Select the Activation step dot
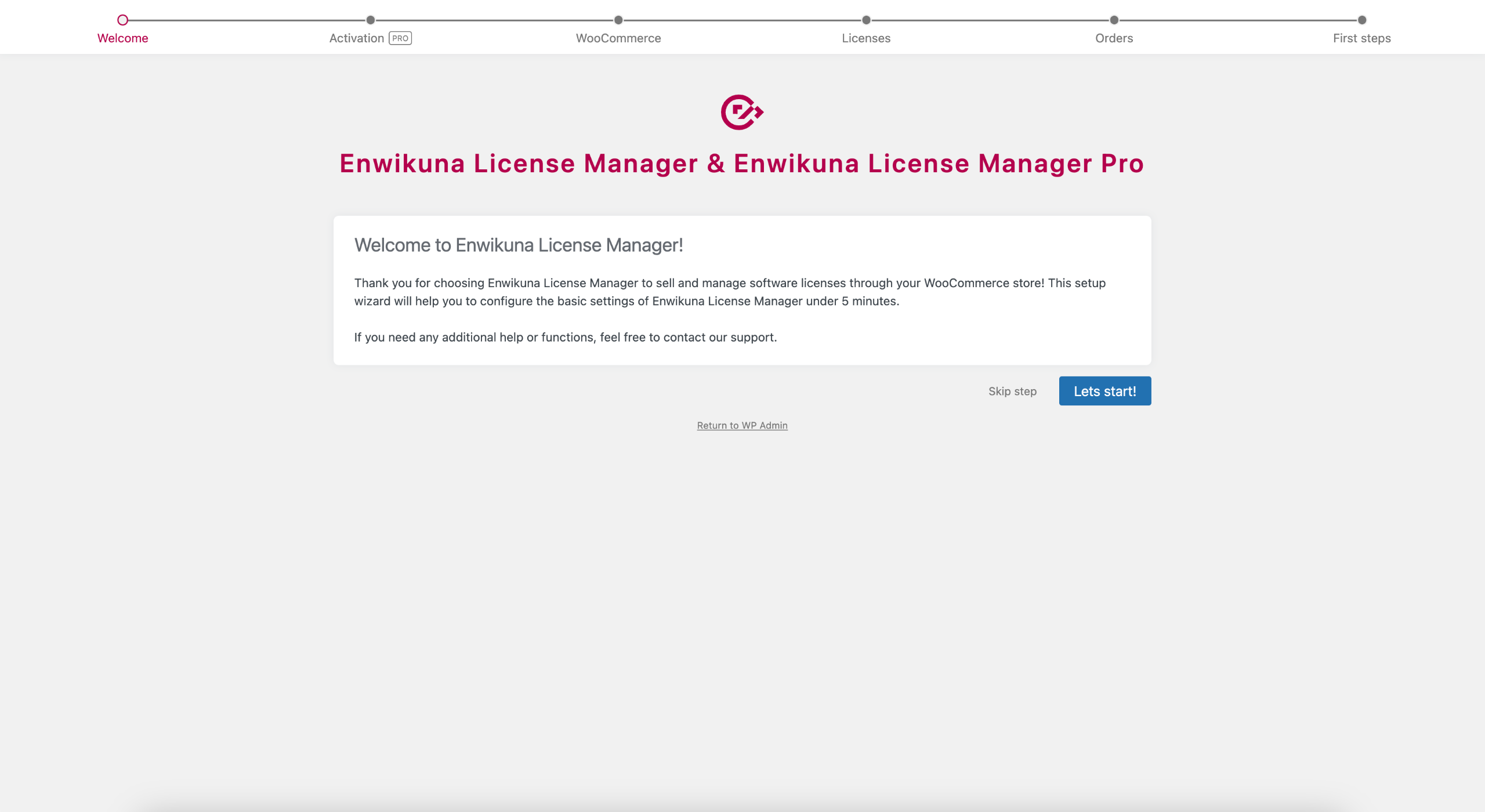The height and width of the screenshot is (812, 1485). click(371, 20)
